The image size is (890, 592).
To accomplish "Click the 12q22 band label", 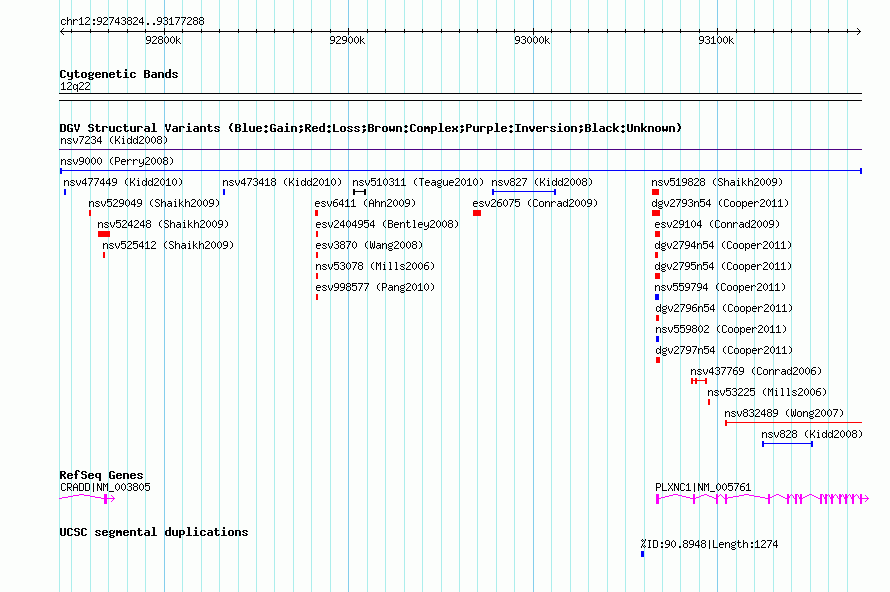I will coord(75,86).
